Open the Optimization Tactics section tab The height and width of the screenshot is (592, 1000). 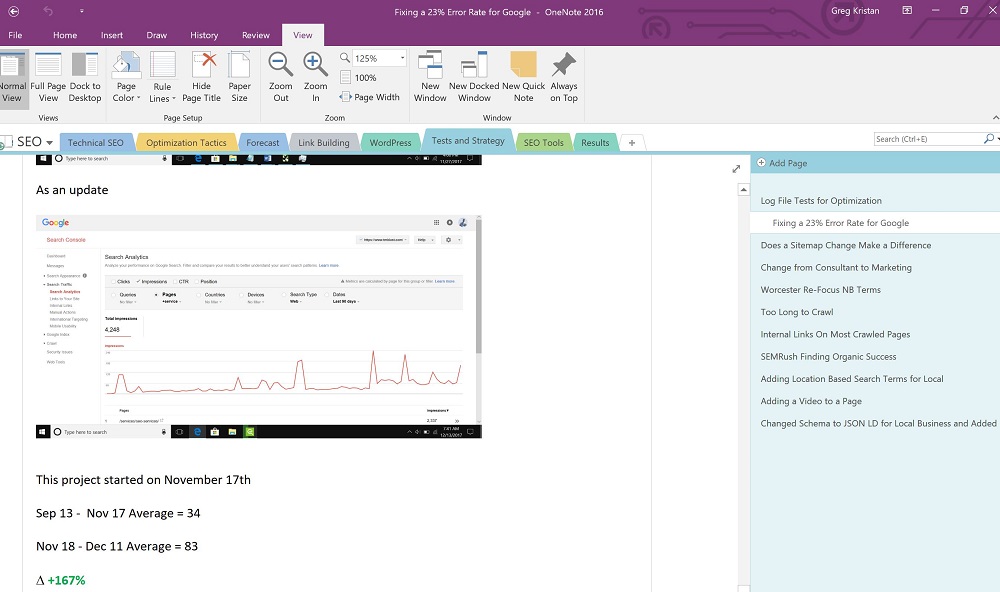(x=186, y=142)
